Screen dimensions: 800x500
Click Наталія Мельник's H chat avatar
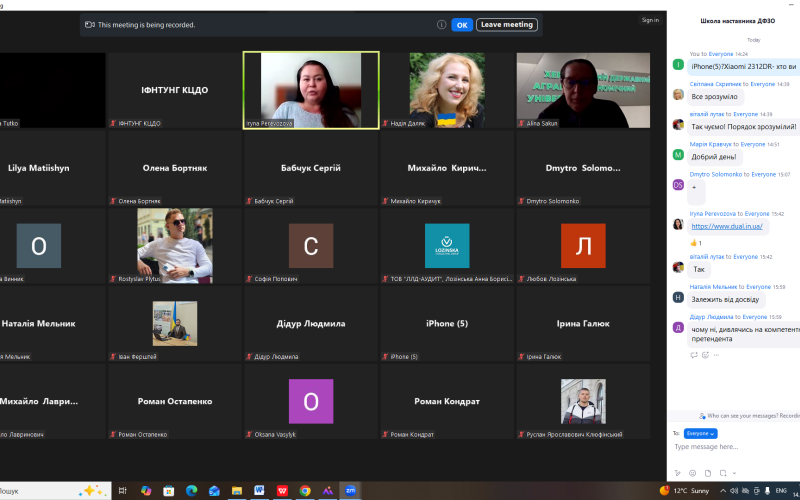click(x=678, y=297)
